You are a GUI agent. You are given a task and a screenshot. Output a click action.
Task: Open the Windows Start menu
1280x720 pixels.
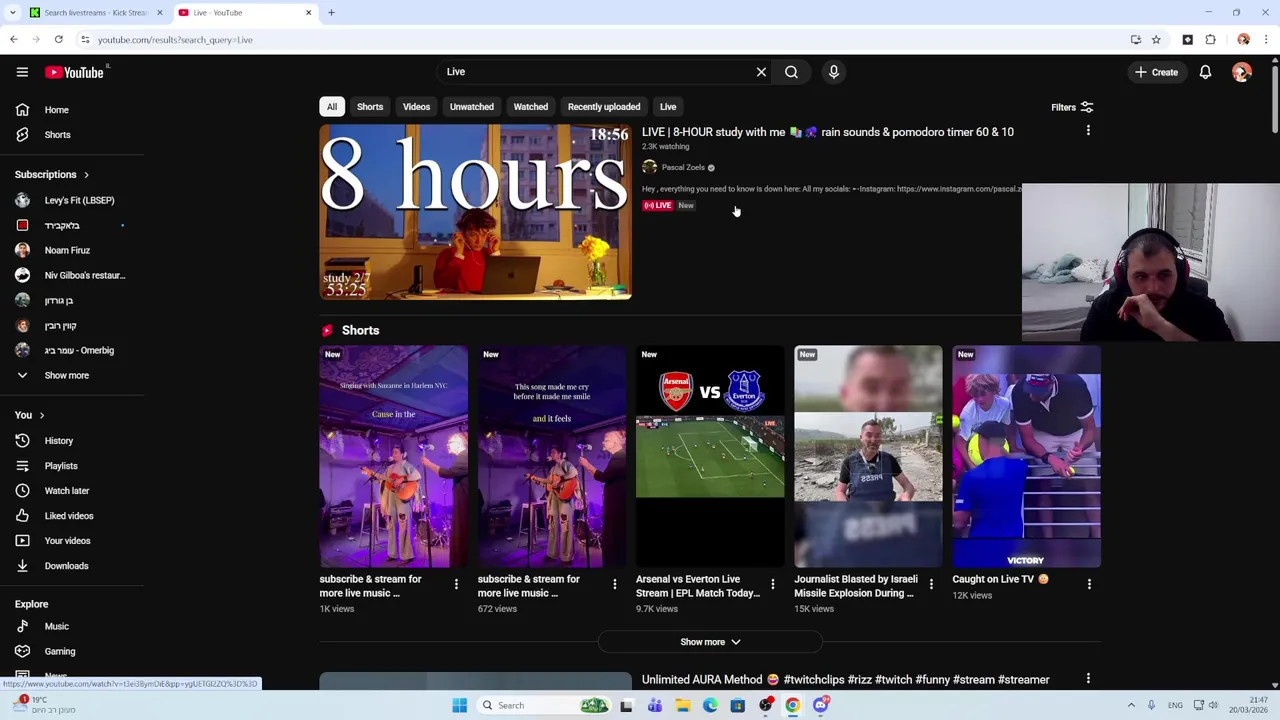coord(459,705)
